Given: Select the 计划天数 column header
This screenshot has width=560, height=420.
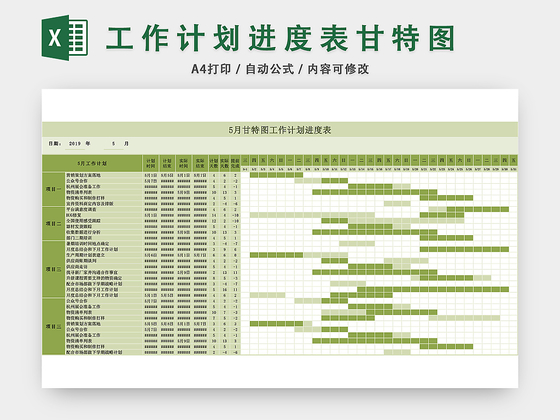Looking at the screenshot, I should click(214, 163).
